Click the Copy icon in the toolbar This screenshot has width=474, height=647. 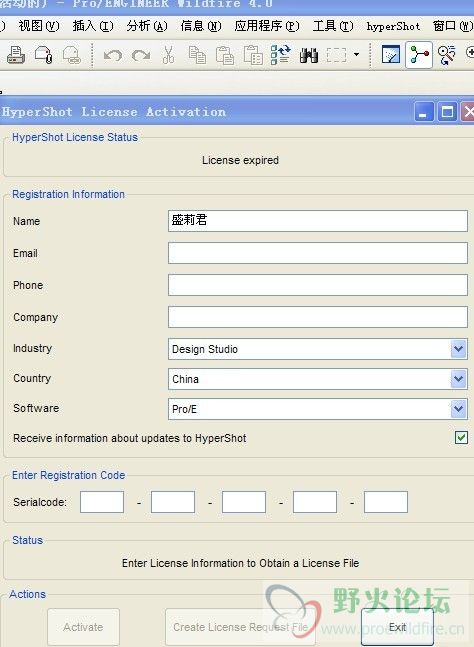pyautogui.click(x=197, y=55)
